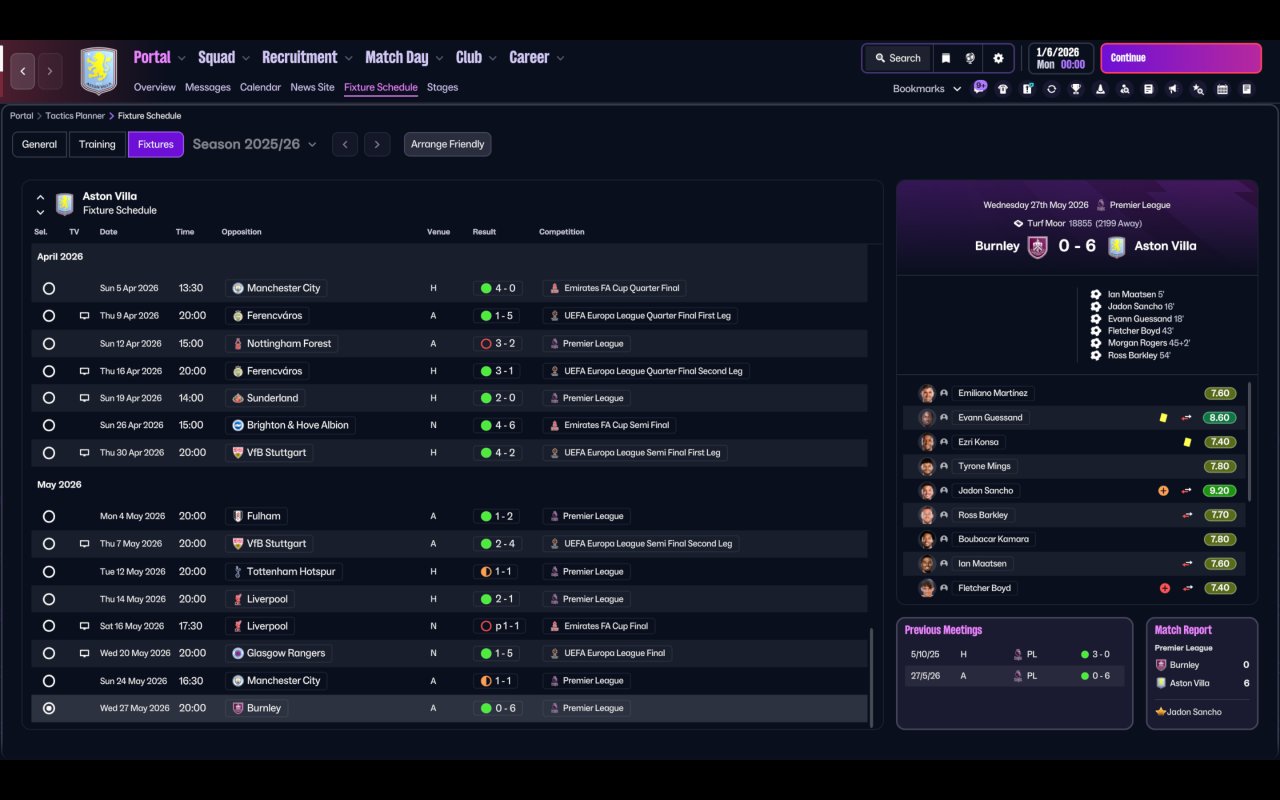Click the megaphone icon in the bookmarks bar
Viewport: 1280px width, 800px height.
[x=1173, y=89]
